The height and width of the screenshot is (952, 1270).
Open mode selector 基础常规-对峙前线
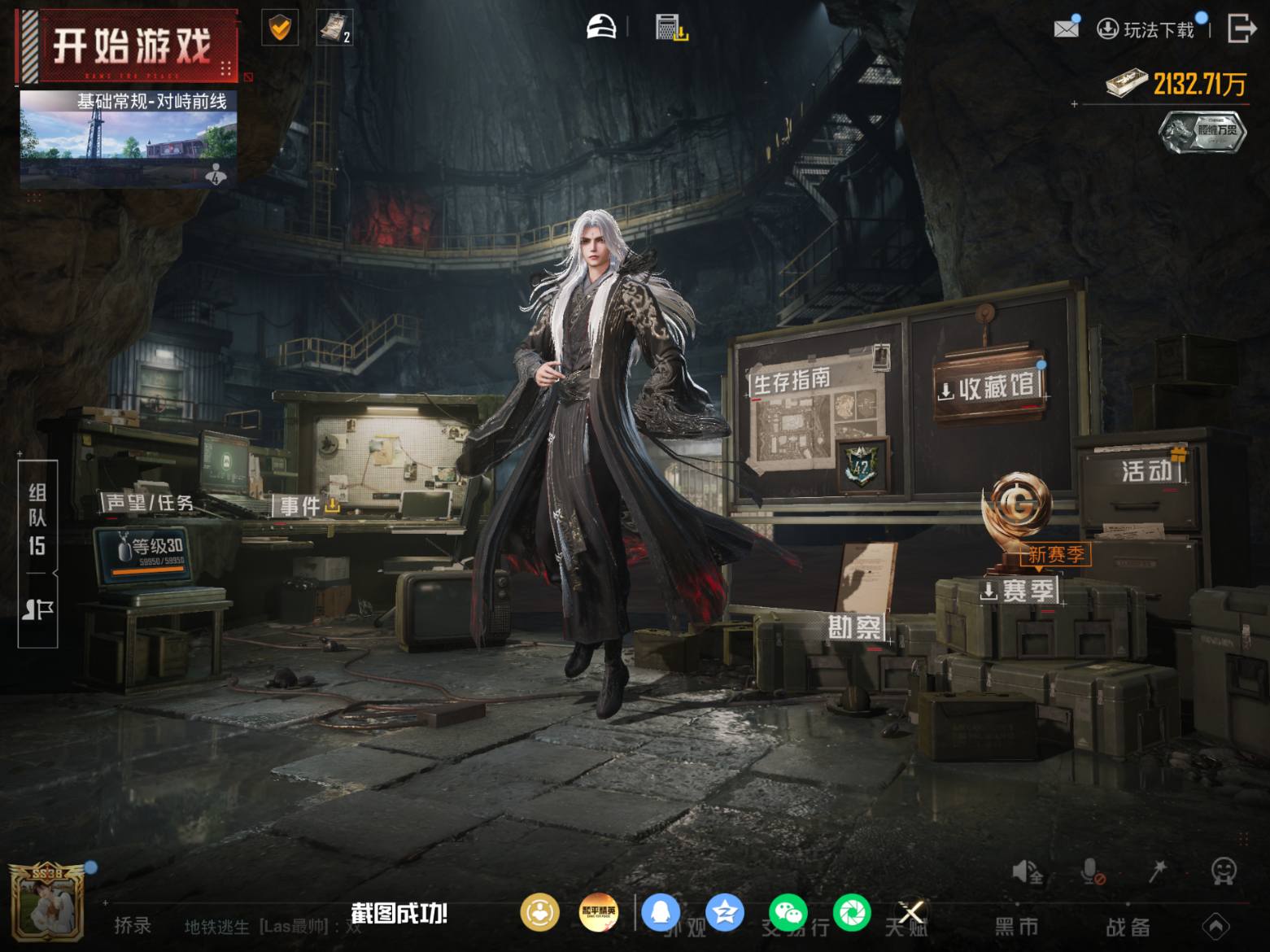point(129,138)
